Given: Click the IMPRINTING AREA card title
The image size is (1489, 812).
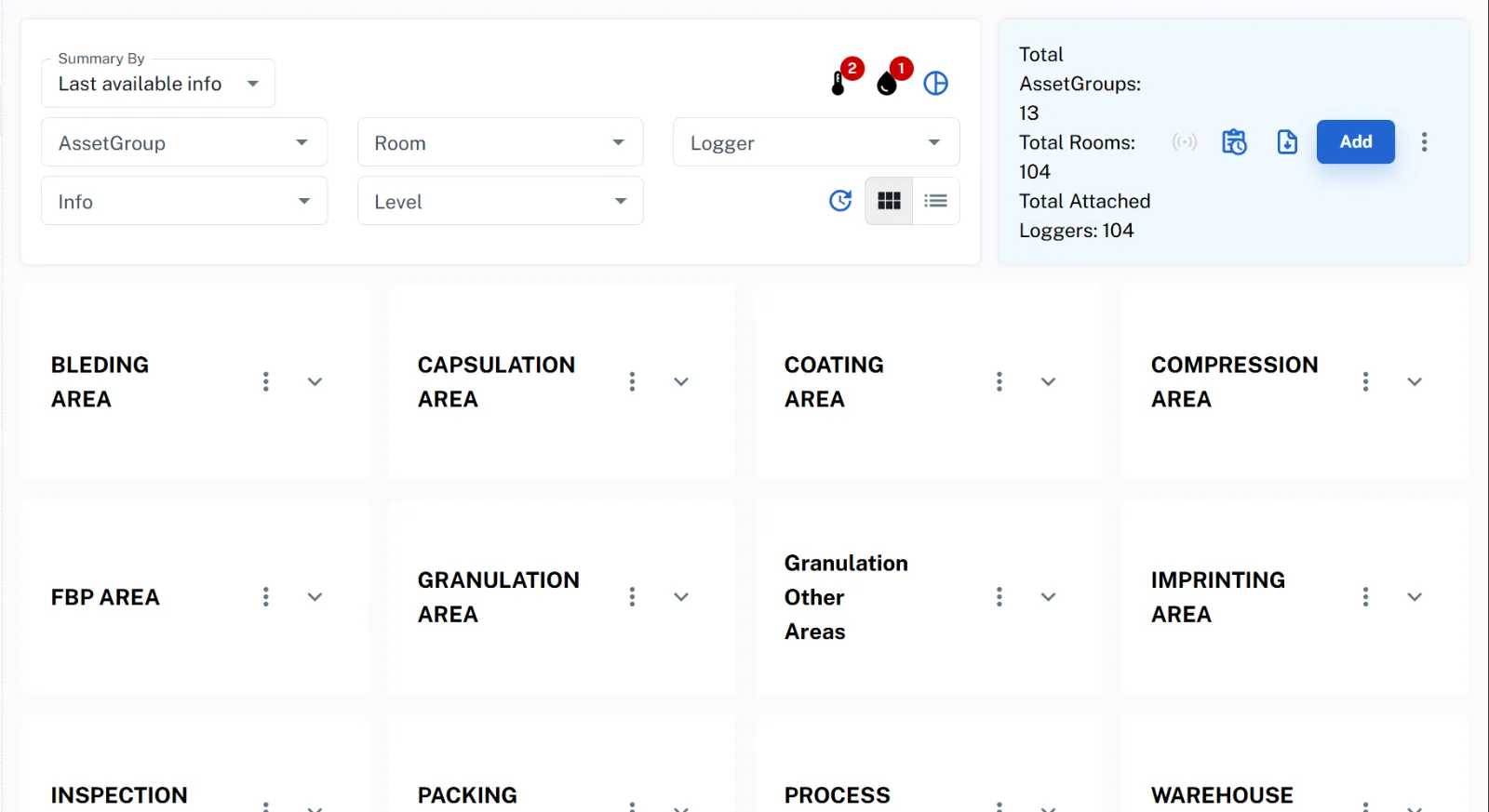Looking at the screenshot, I should pyautogui.click(x=1218, y=597).
